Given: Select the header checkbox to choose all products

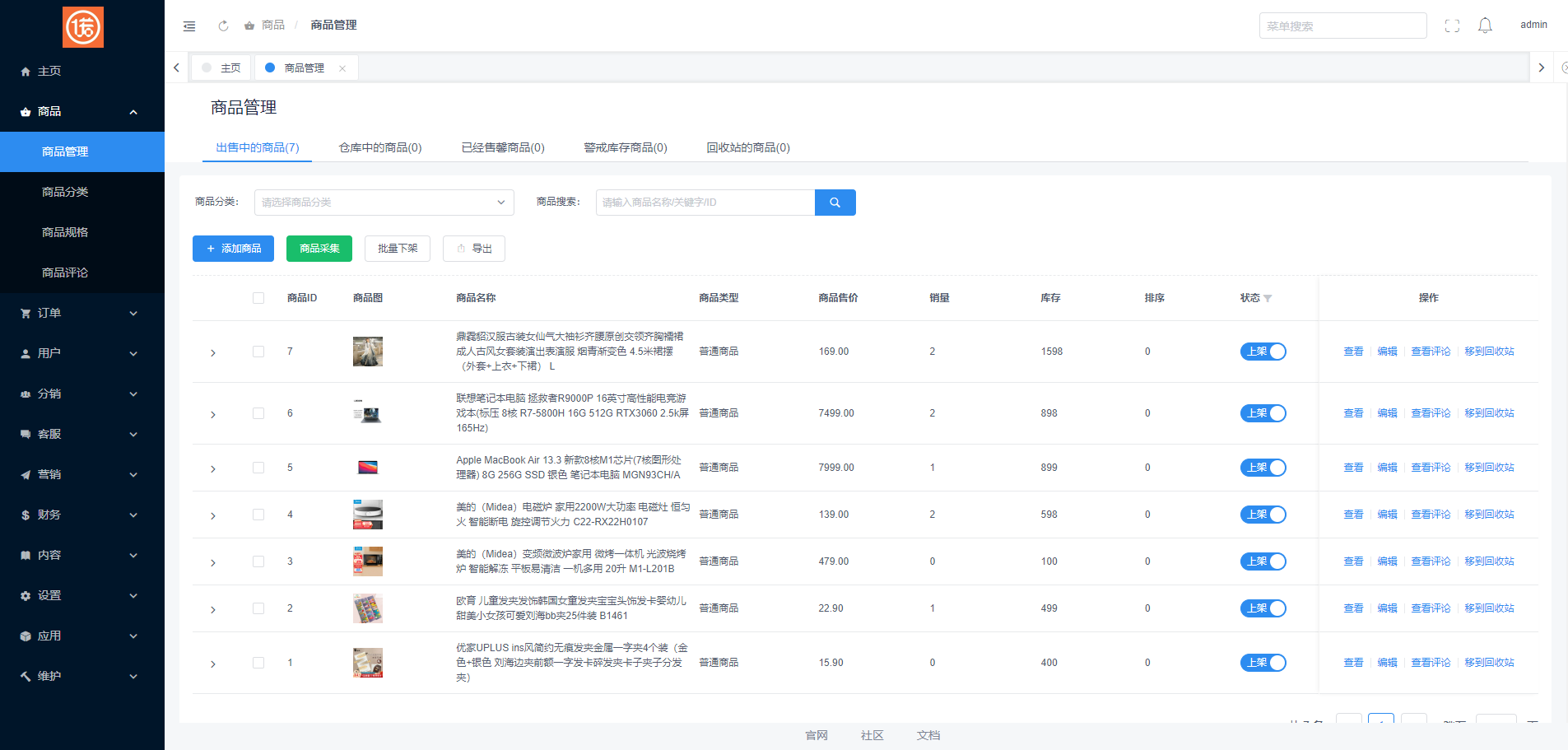Looking at the screenshot, I should (x=258, y=298).
